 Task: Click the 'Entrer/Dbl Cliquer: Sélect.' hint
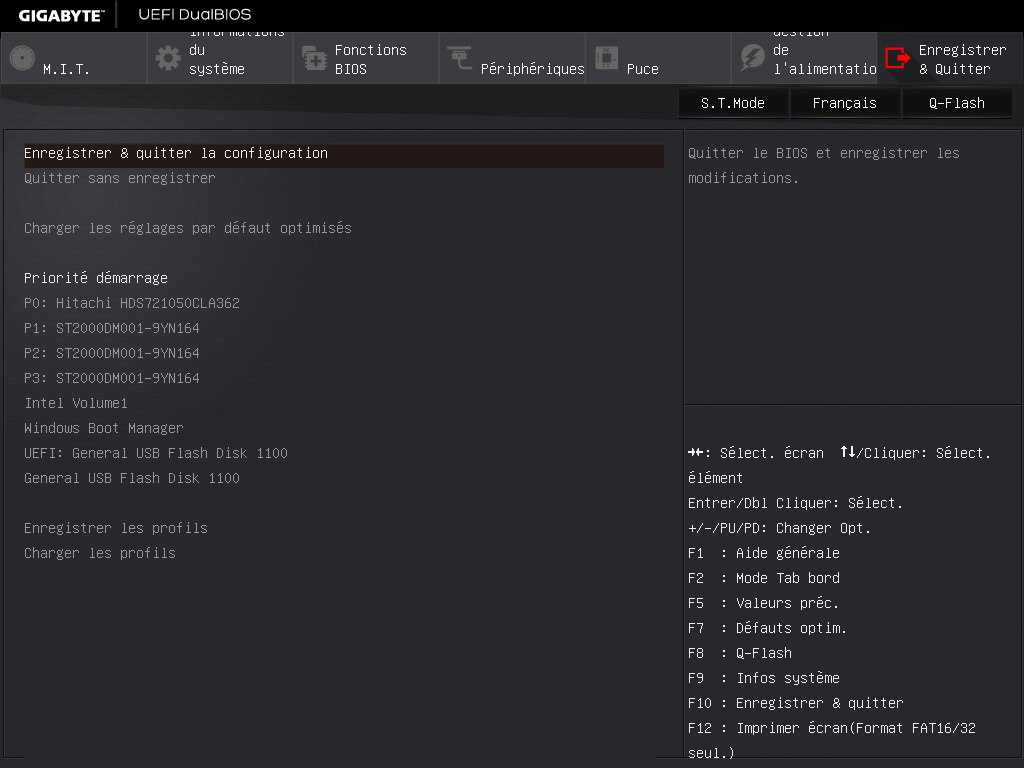coord(795,504)
